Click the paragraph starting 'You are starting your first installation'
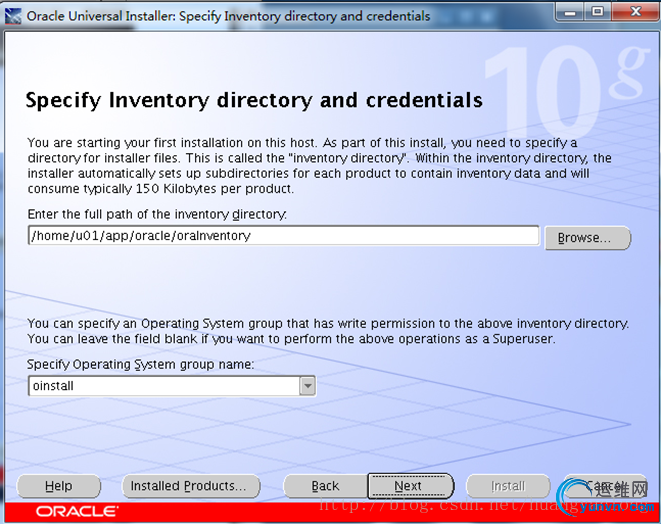 (x=320, y=166)
